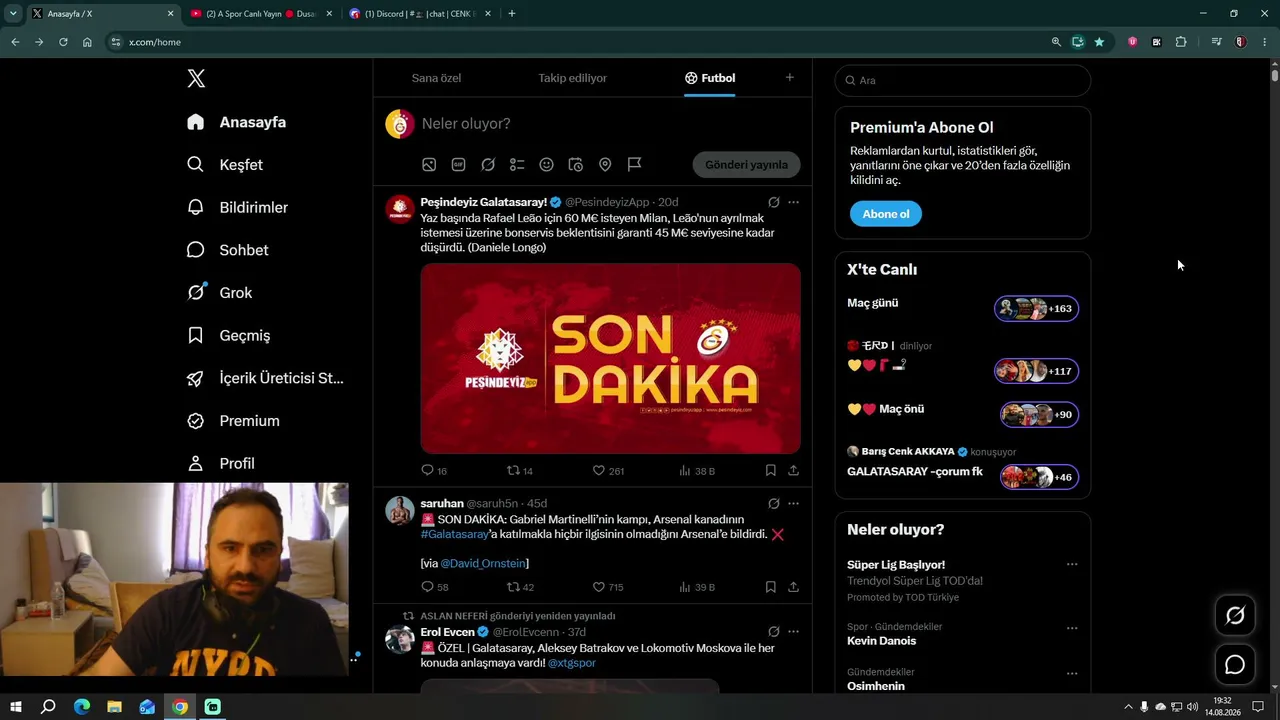Image resolution: width=1280 pixels, height=720 pixels.
Task: Open options for Süper Lig Başlıyor! trend
Action: tap(1072, 565)
